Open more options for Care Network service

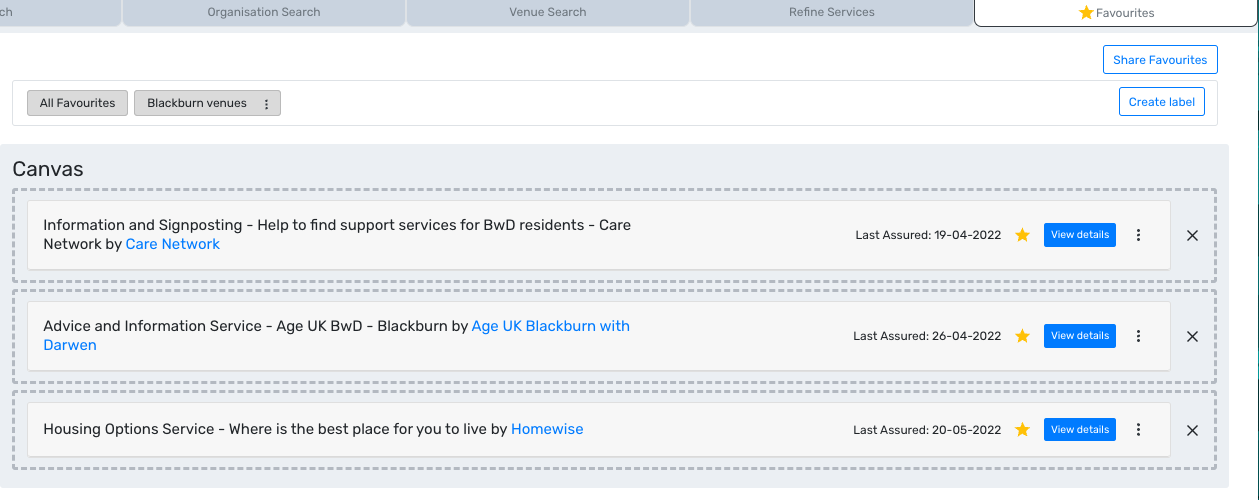[1138, 235]
